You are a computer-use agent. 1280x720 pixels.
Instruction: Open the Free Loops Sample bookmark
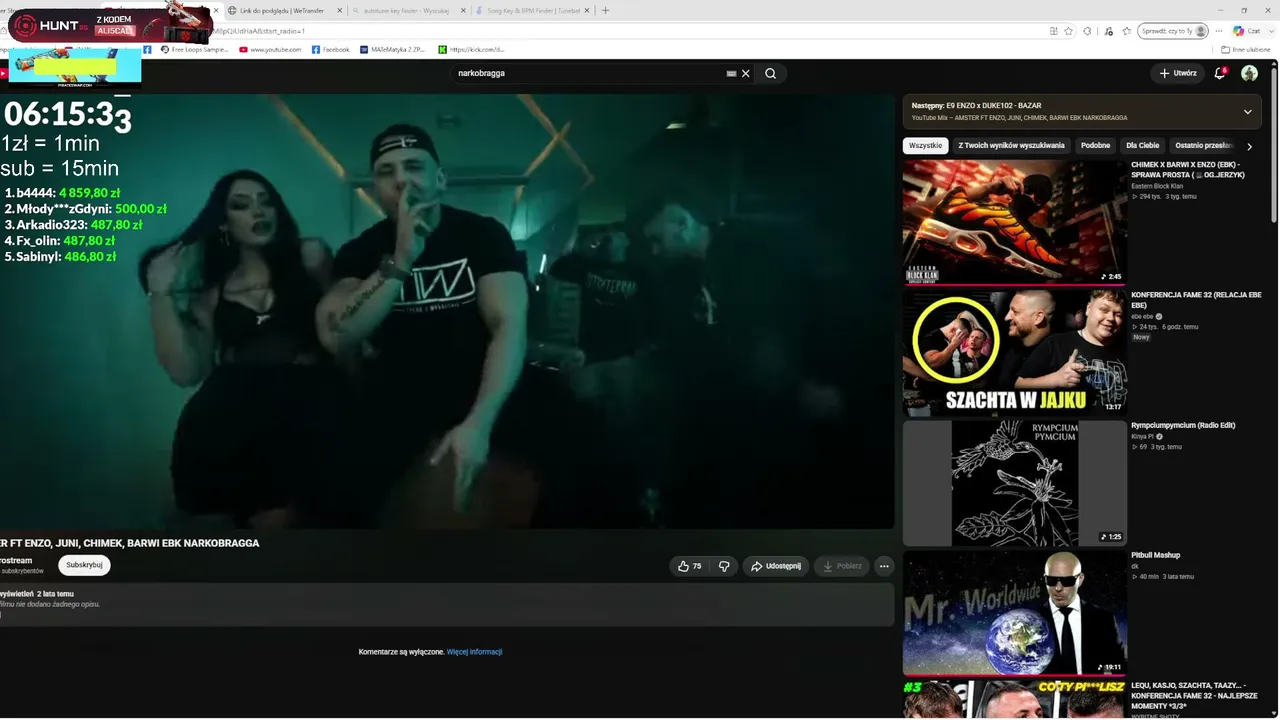pos(194,49)
